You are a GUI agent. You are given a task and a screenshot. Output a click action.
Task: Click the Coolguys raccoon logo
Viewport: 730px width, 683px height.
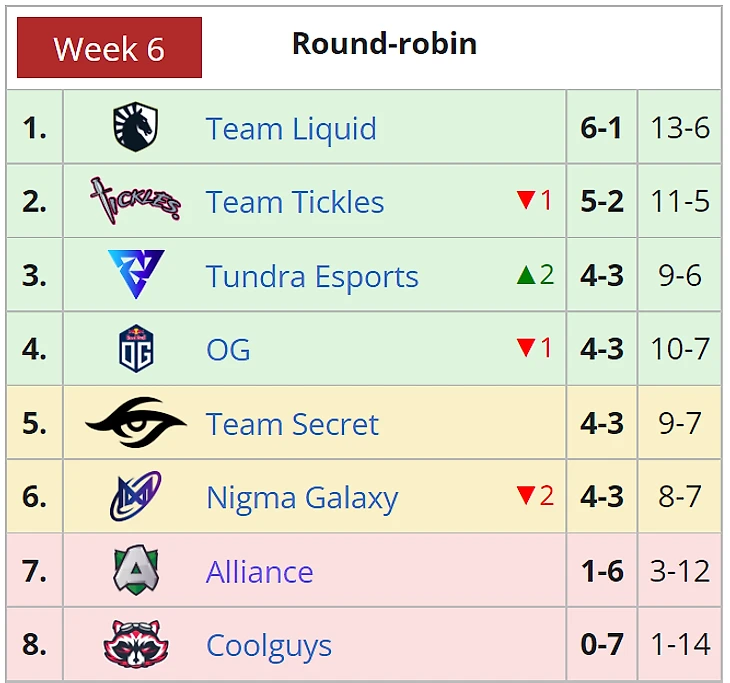click(136, 645)
